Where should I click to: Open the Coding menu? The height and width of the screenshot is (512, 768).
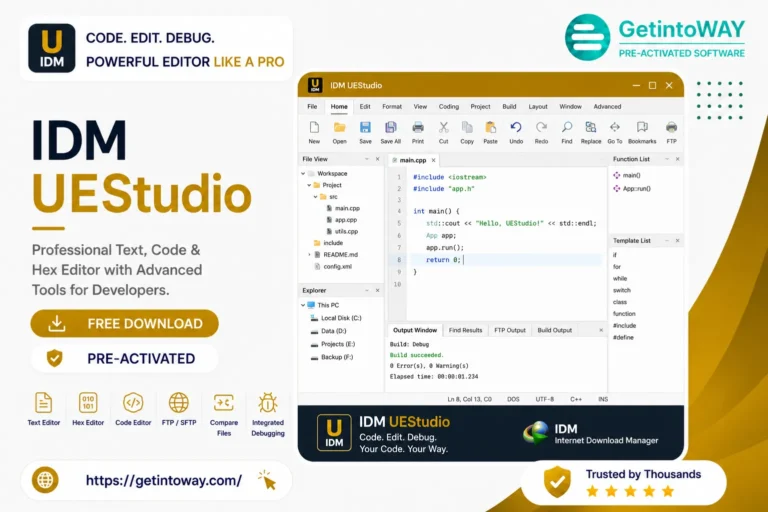(x=449, y=106)
